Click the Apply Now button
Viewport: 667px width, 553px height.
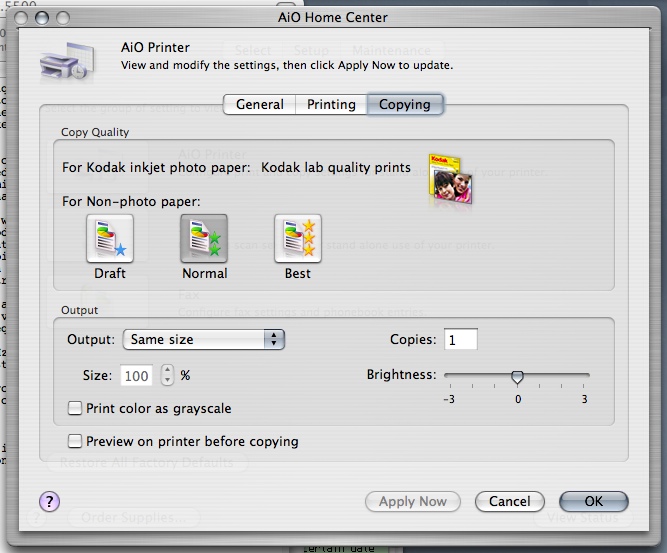(x=412, y=501)
